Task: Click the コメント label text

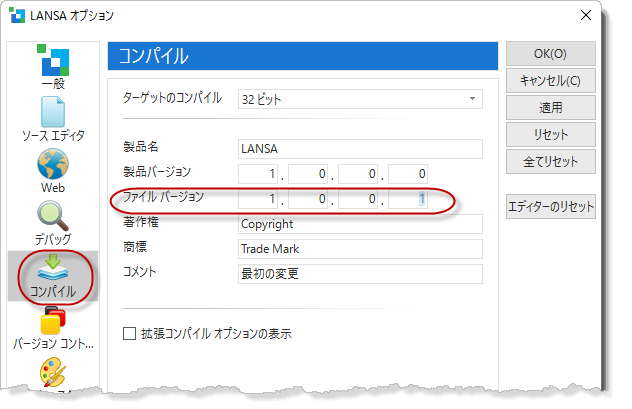Action: point(139,272)
